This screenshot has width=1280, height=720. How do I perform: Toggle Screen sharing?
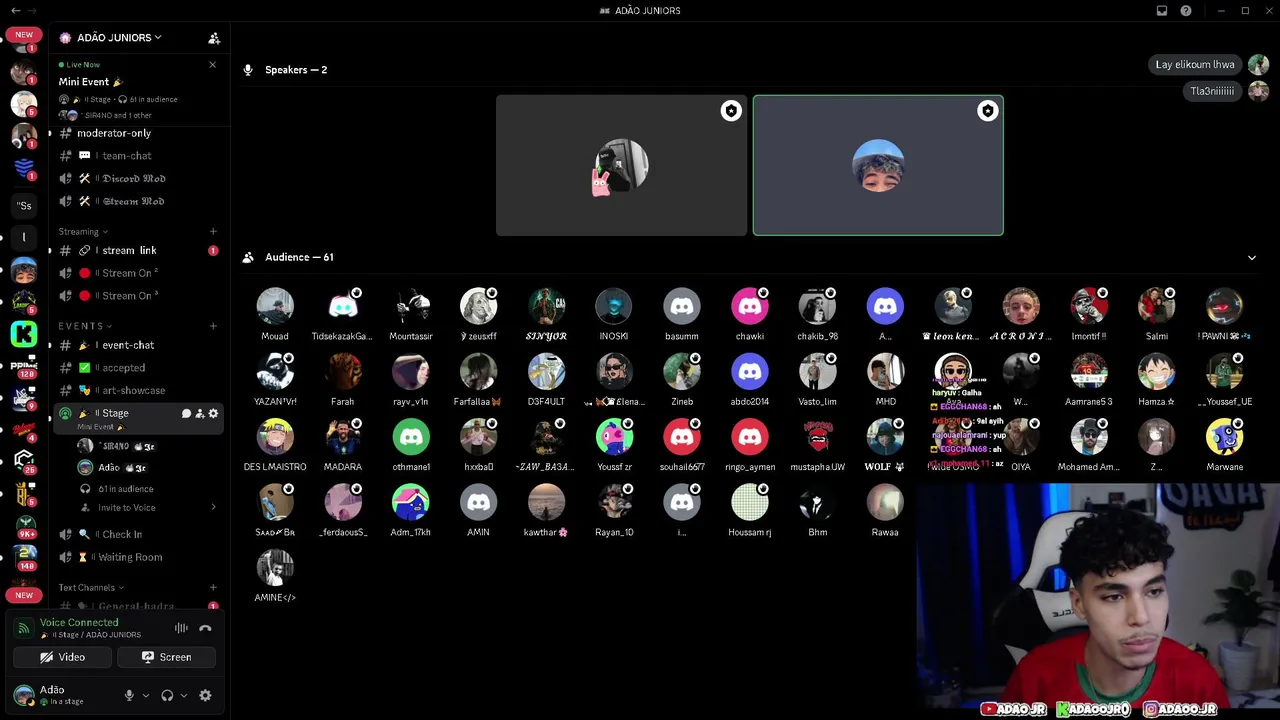click(x=166, y=657)
